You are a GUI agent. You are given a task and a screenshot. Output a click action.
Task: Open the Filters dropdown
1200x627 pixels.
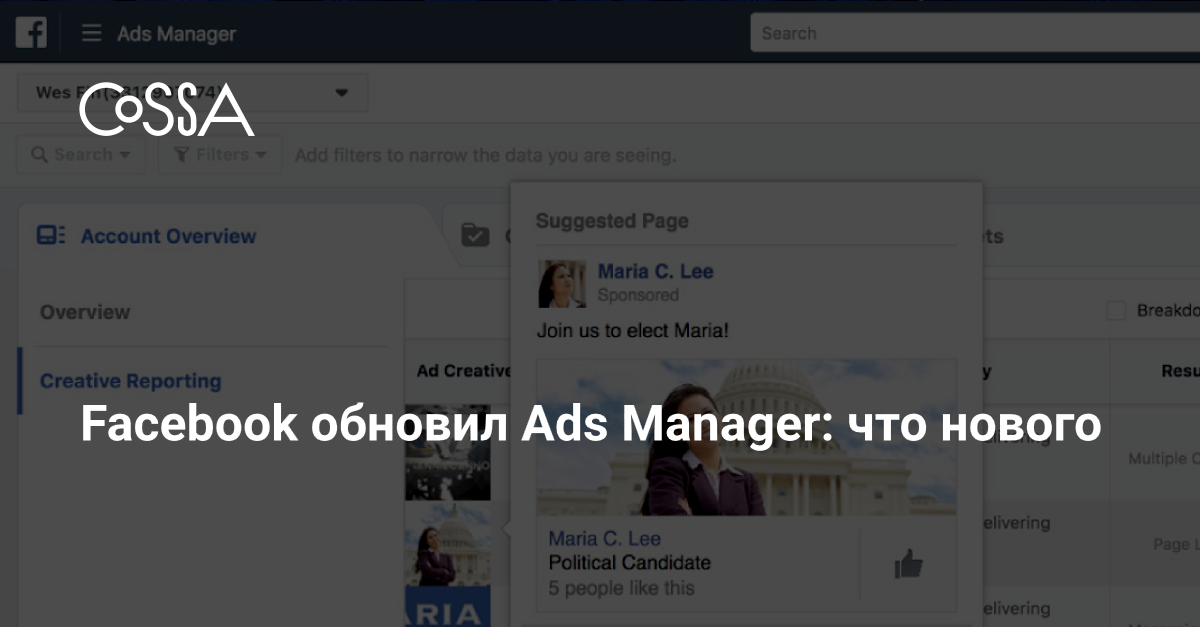tap(220, 155)
